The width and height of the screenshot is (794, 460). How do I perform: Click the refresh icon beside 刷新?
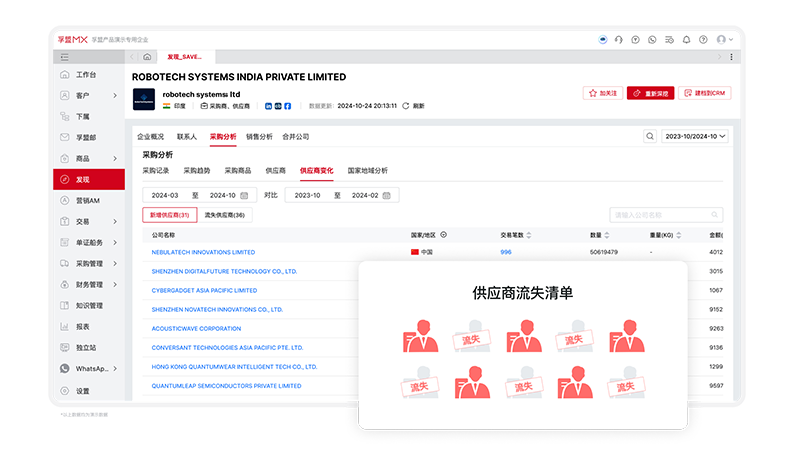pos(405,105)
